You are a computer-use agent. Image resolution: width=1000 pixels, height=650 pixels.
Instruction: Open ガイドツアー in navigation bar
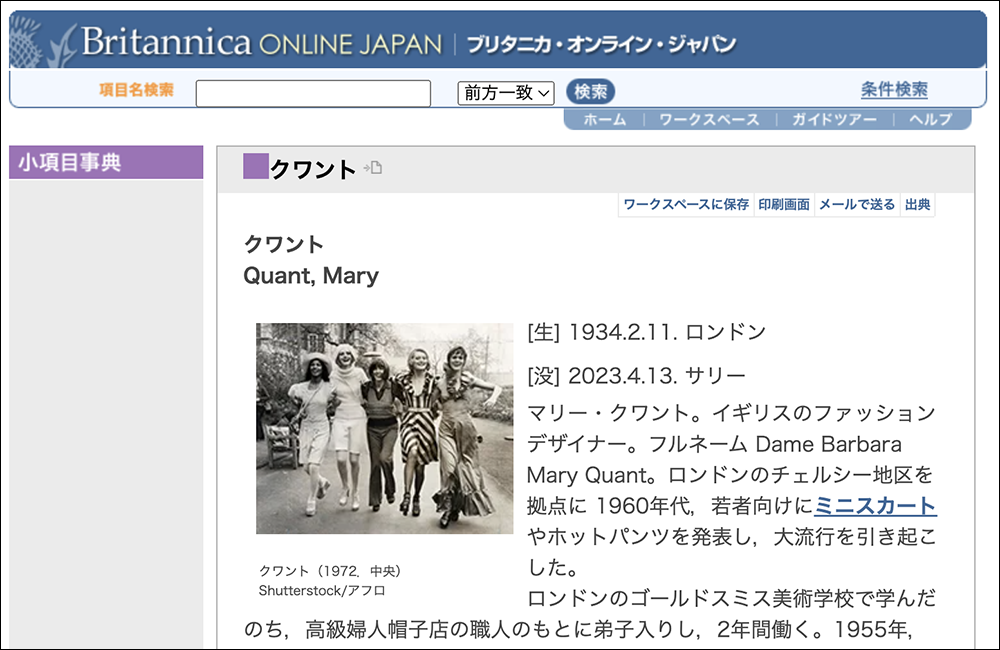[834, 119]
